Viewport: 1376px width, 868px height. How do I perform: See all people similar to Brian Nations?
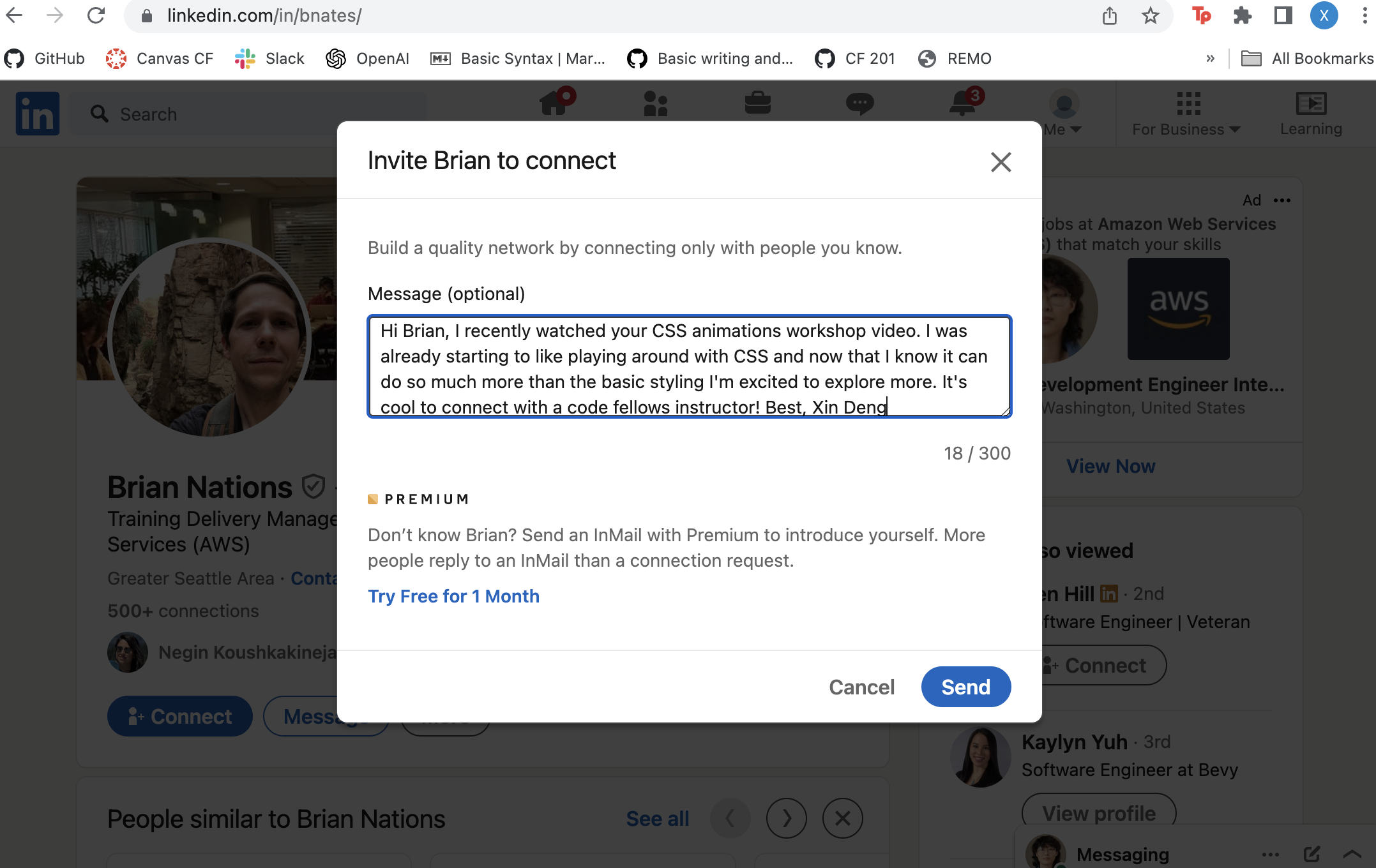(658, 818)
